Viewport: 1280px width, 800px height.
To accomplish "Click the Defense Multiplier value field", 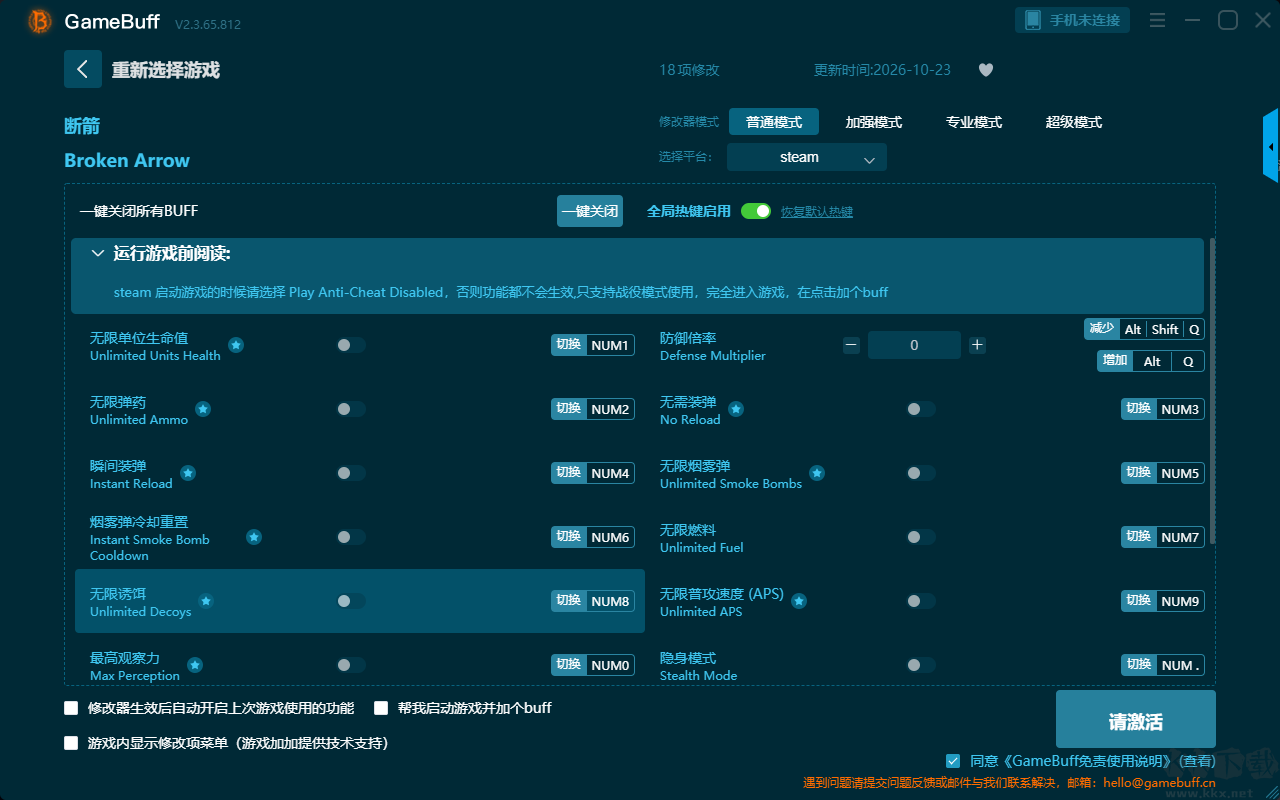I will pos(914,345).
